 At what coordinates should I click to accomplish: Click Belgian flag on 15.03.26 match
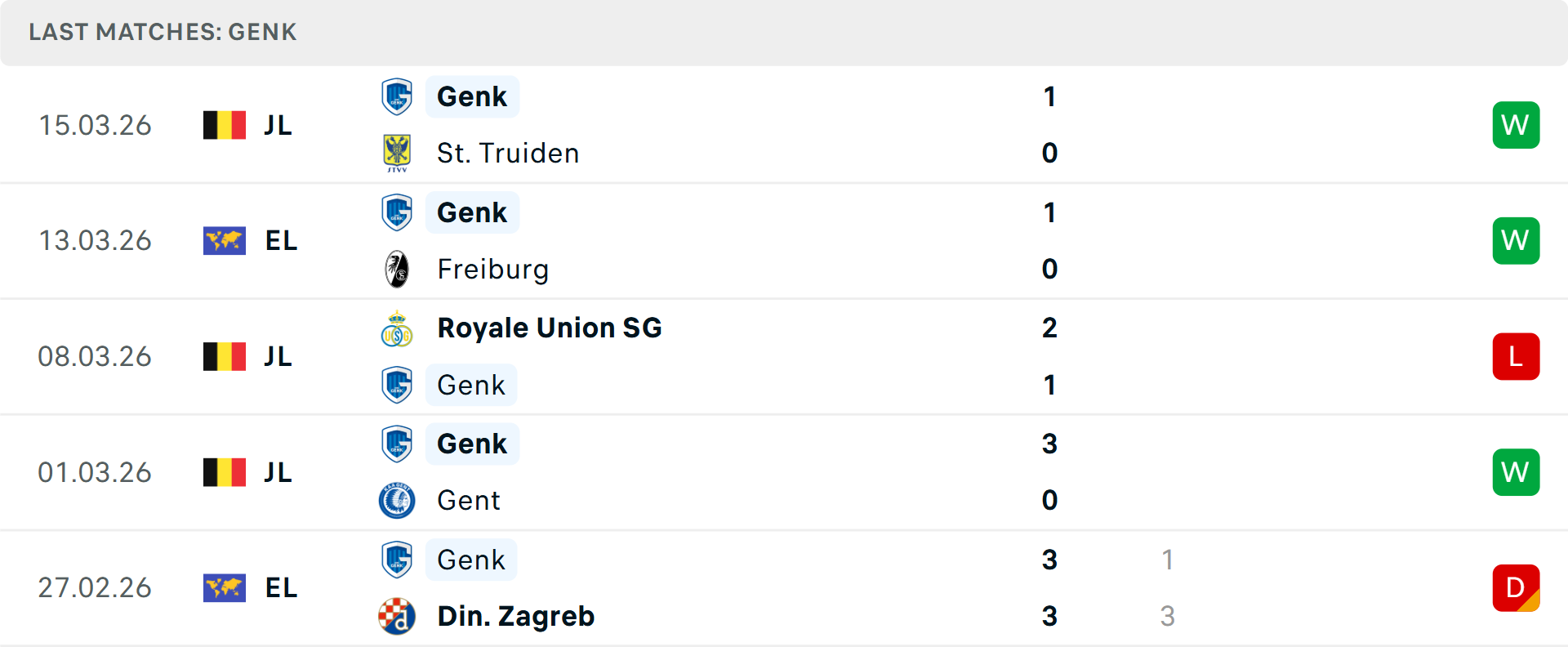[x=225, y=125]
